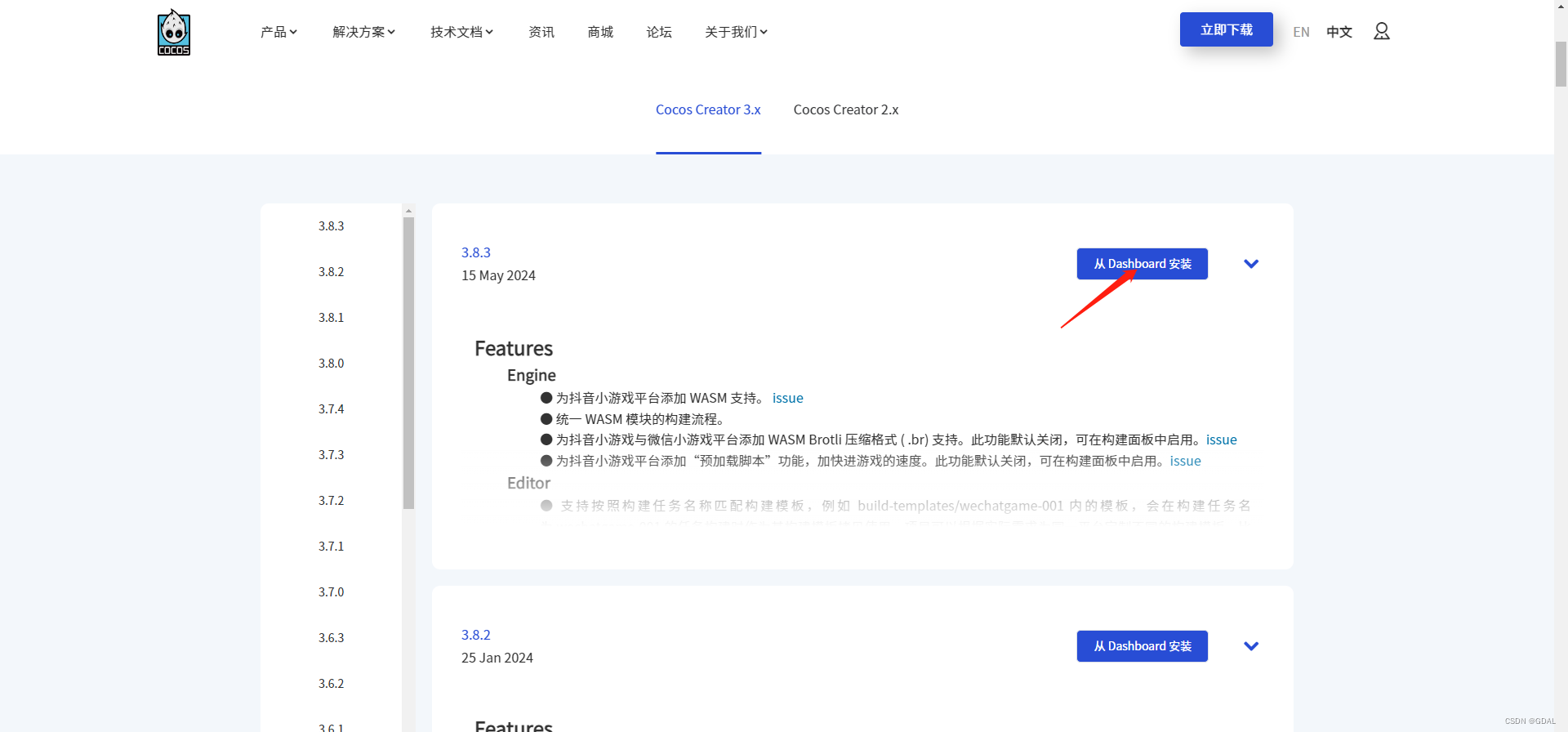
Task: Click the Cocos logo
Action: pyautogui.click(x=174, y=33)
